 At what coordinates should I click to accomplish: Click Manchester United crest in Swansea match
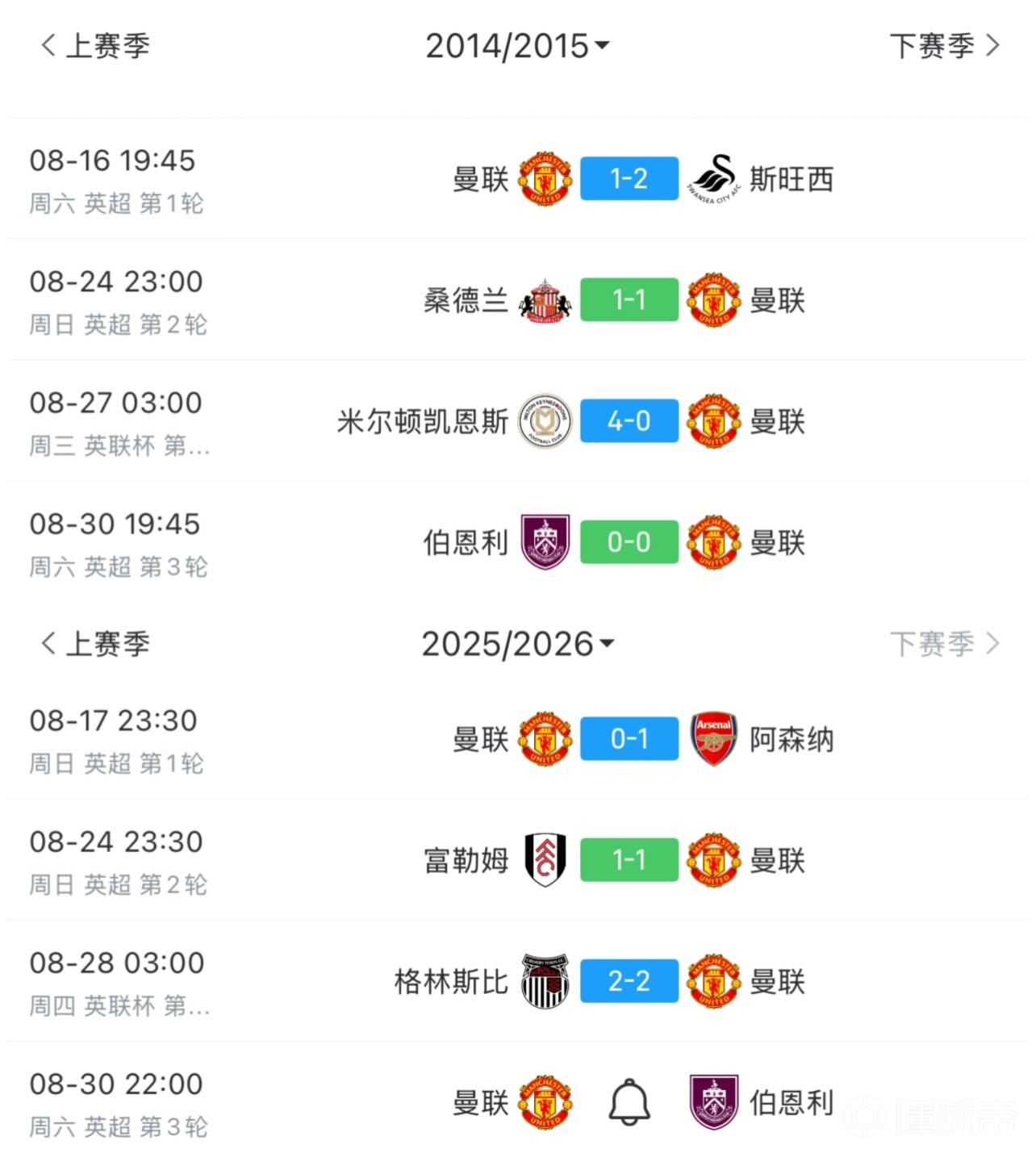(545, 178)
